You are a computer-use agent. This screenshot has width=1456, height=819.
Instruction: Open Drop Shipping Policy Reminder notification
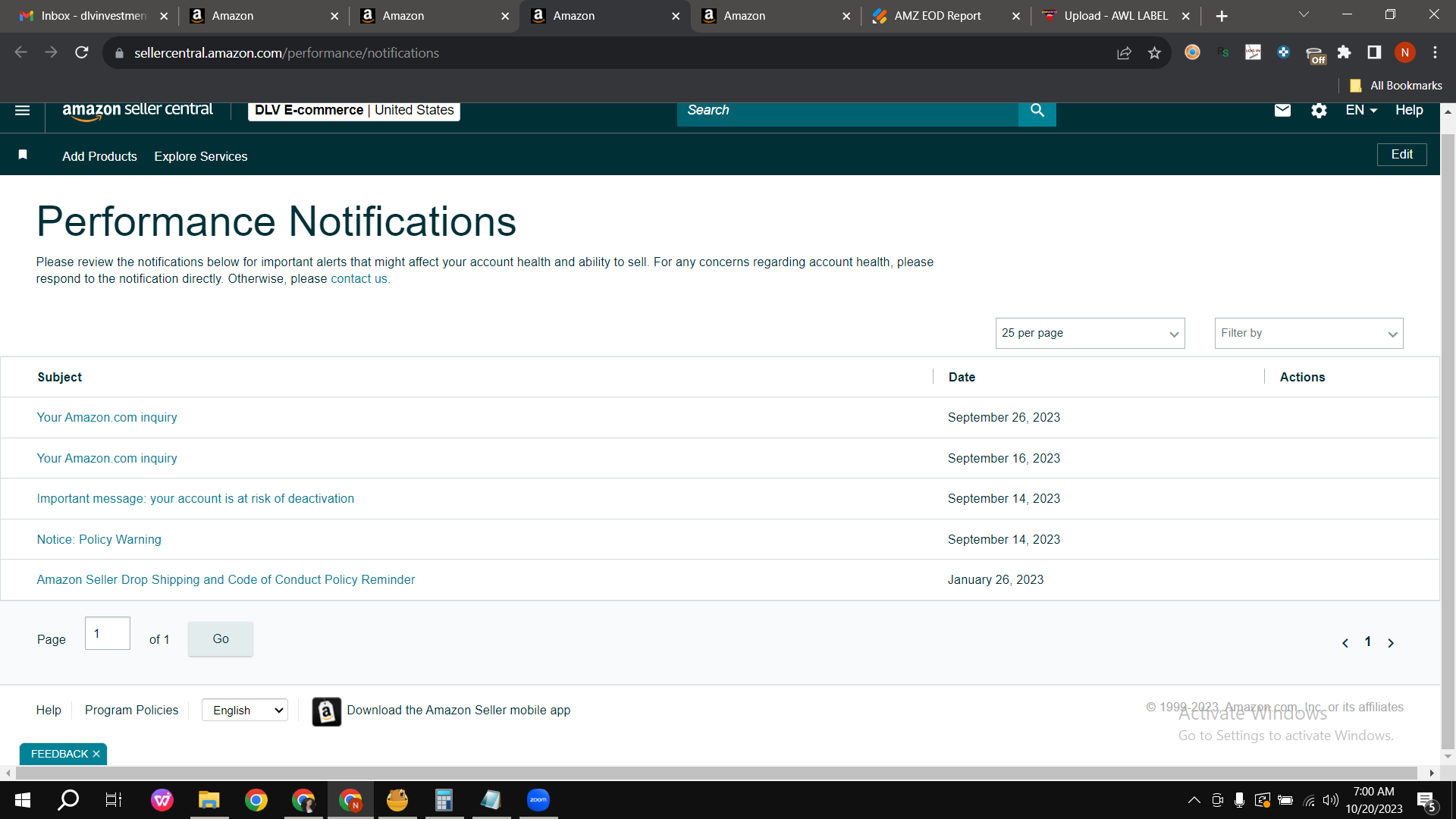pyautogui.click(x=225, y=580)
